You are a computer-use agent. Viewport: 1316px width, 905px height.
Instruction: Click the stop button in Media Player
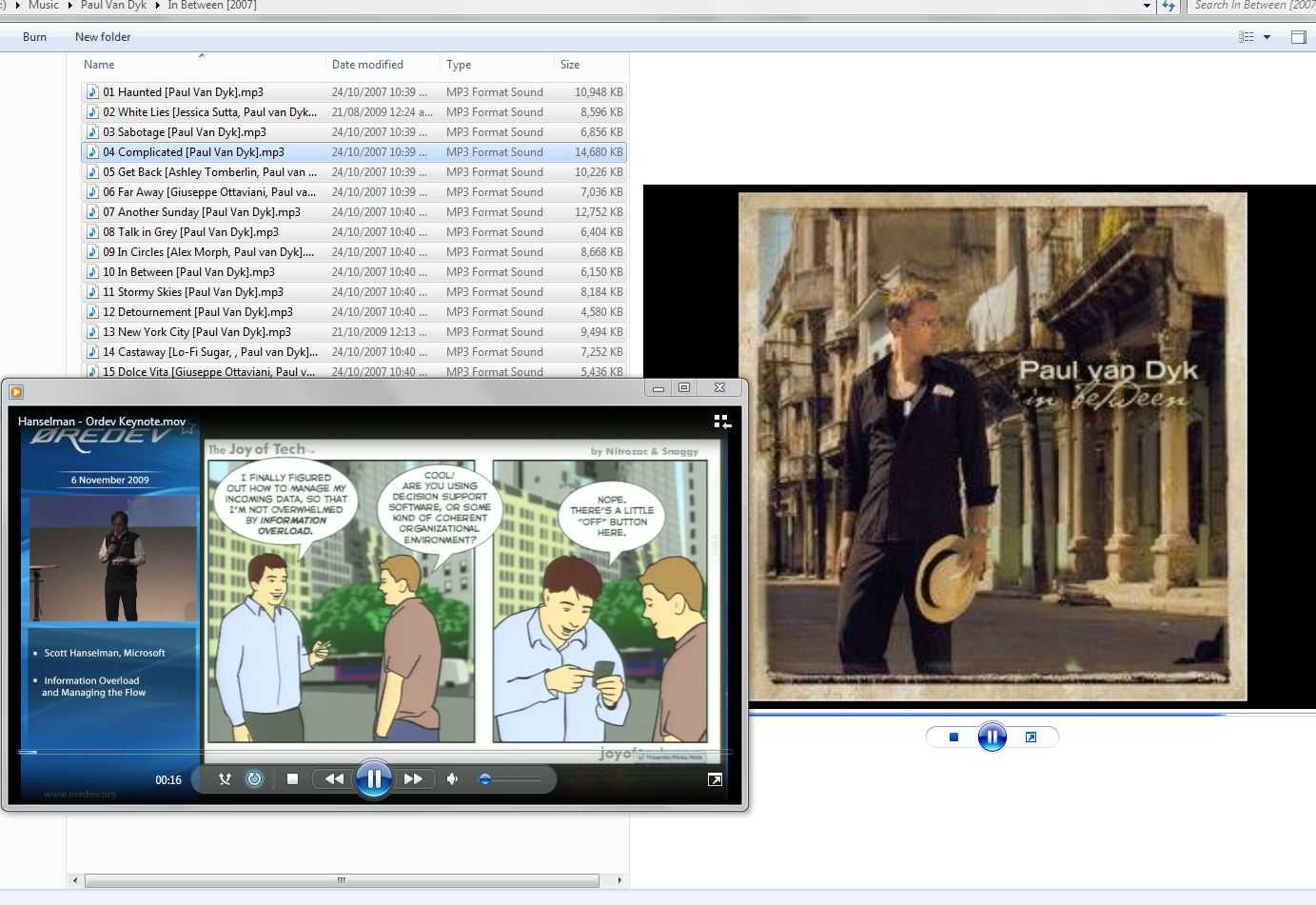292,779
